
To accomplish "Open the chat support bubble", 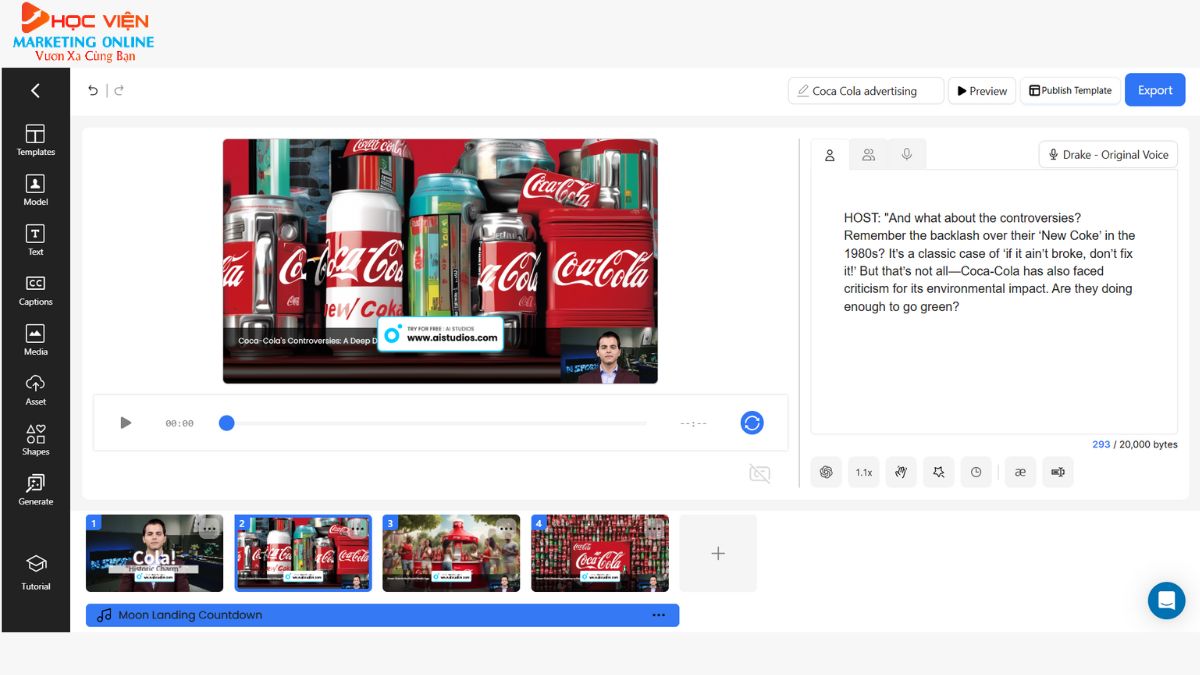I will 1166,601.
